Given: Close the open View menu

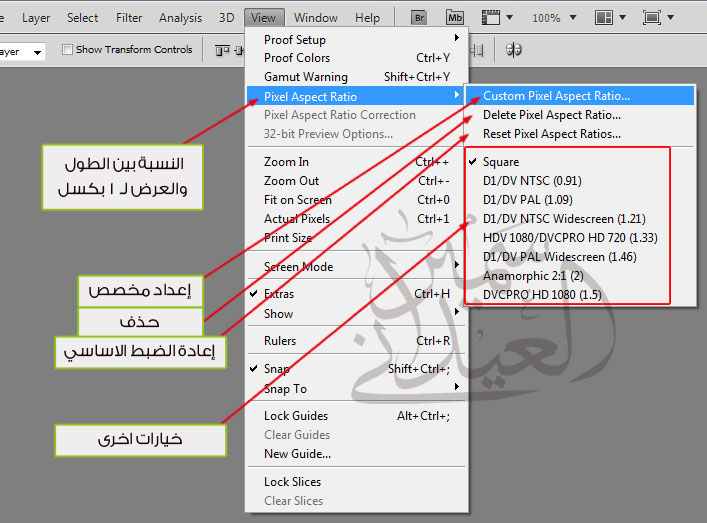Looking at the screenshot, I should point(264,18).
